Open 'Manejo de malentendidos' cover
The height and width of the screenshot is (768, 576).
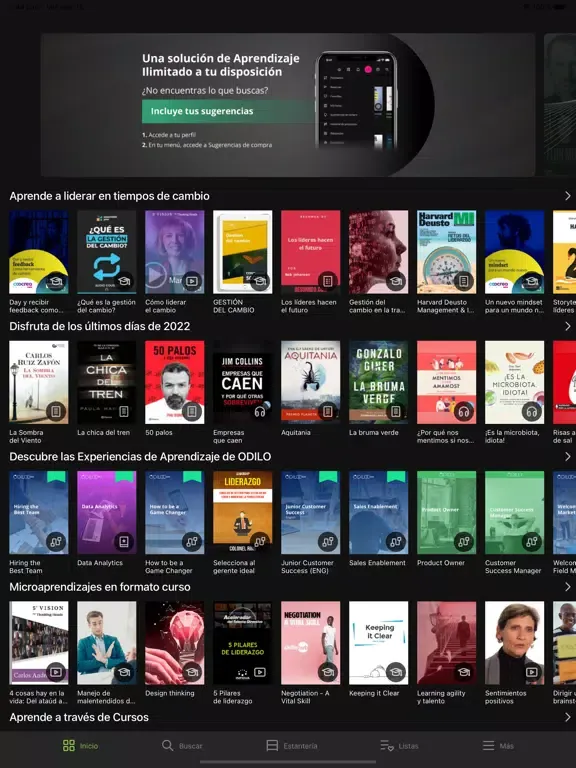tap(107, 643)
